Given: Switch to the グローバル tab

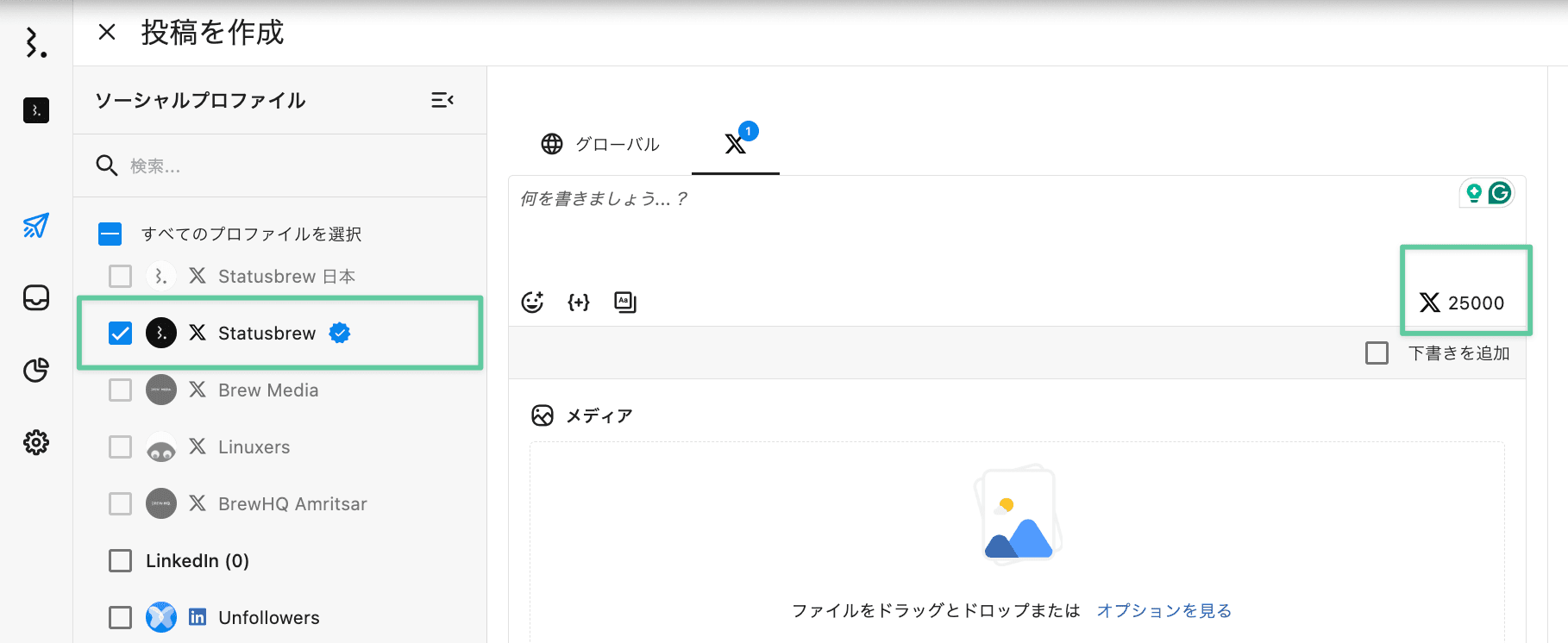Looking at the screenshot, I should tap(600, 144).
